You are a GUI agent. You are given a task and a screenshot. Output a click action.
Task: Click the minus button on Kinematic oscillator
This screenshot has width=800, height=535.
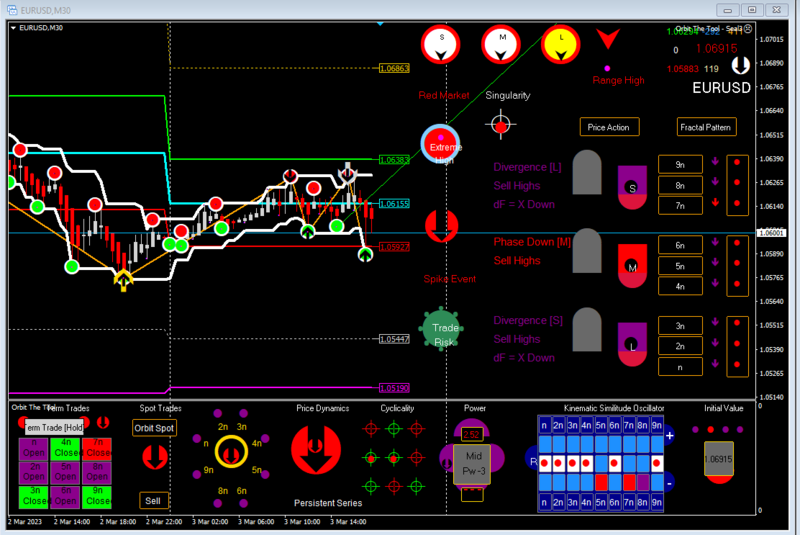(669, 482)
